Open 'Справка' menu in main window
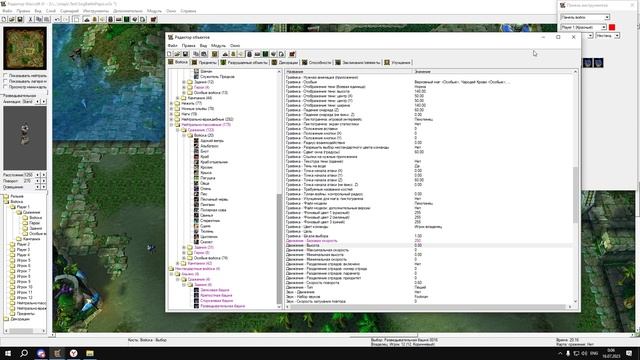 [x=188, y=11]
